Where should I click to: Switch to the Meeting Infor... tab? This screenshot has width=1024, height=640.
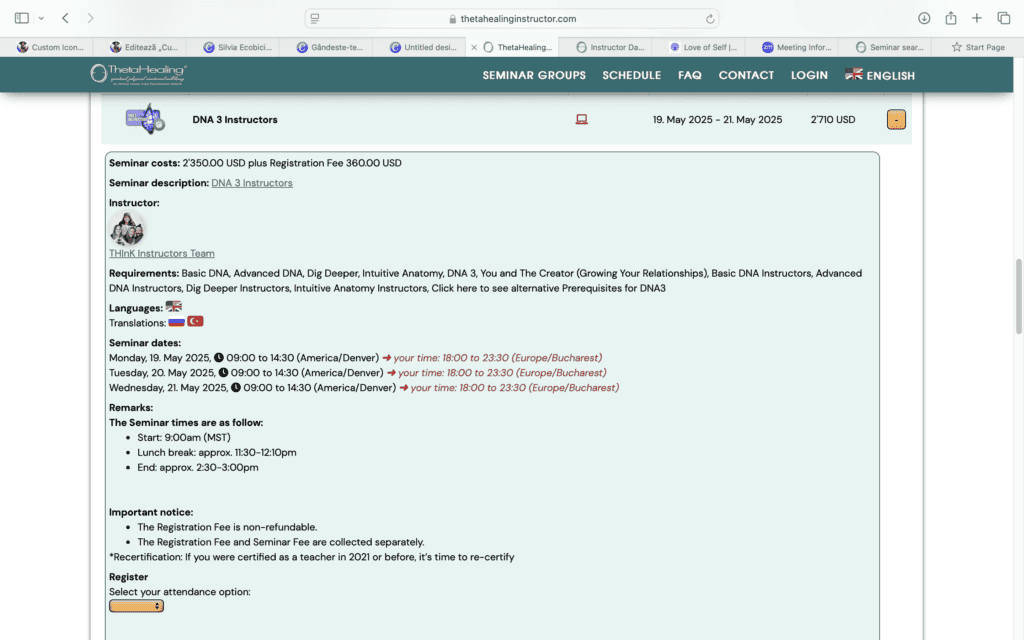point(796,47)
